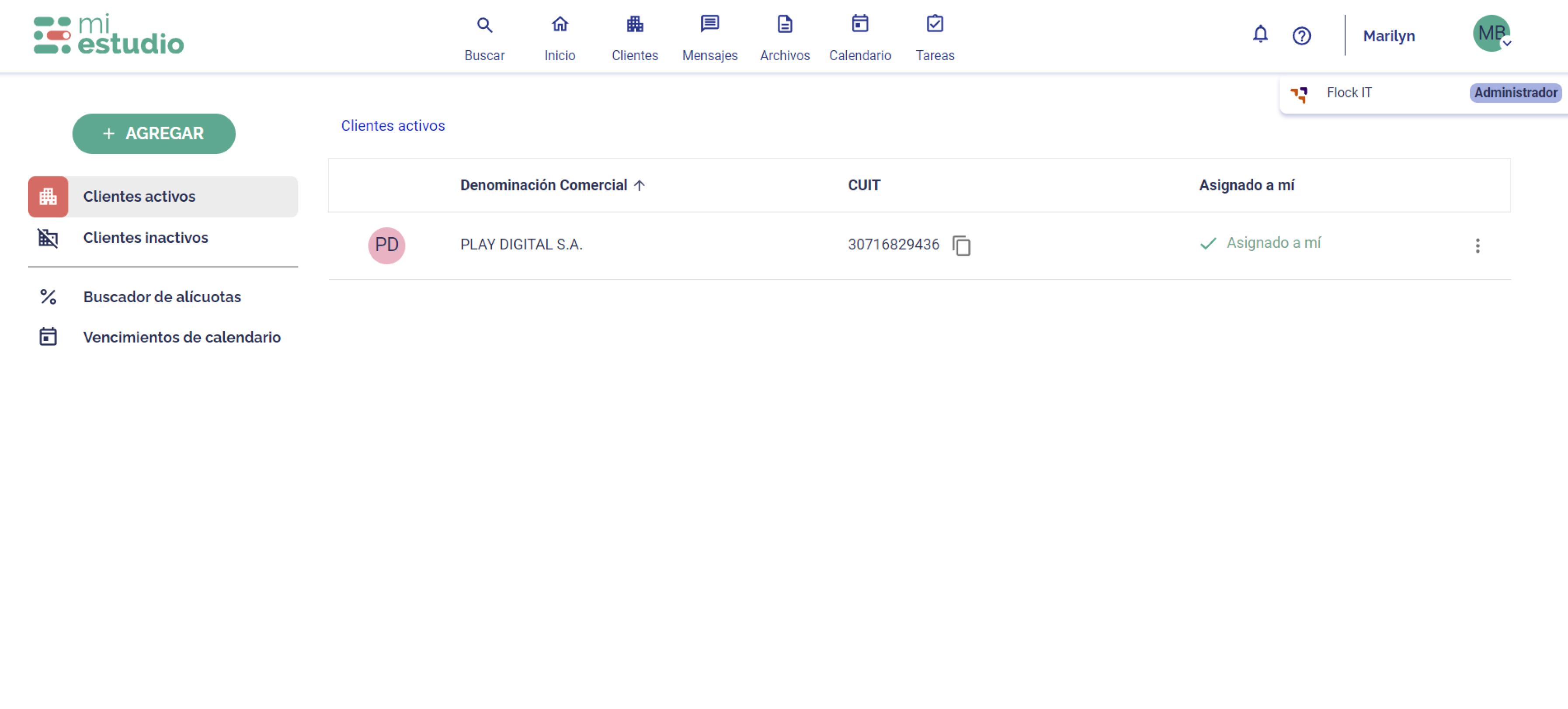This screenshot has height=709, width=1568.
Task: Select Clientes inactivos in sidebar
Action: (x=163, y=238)
